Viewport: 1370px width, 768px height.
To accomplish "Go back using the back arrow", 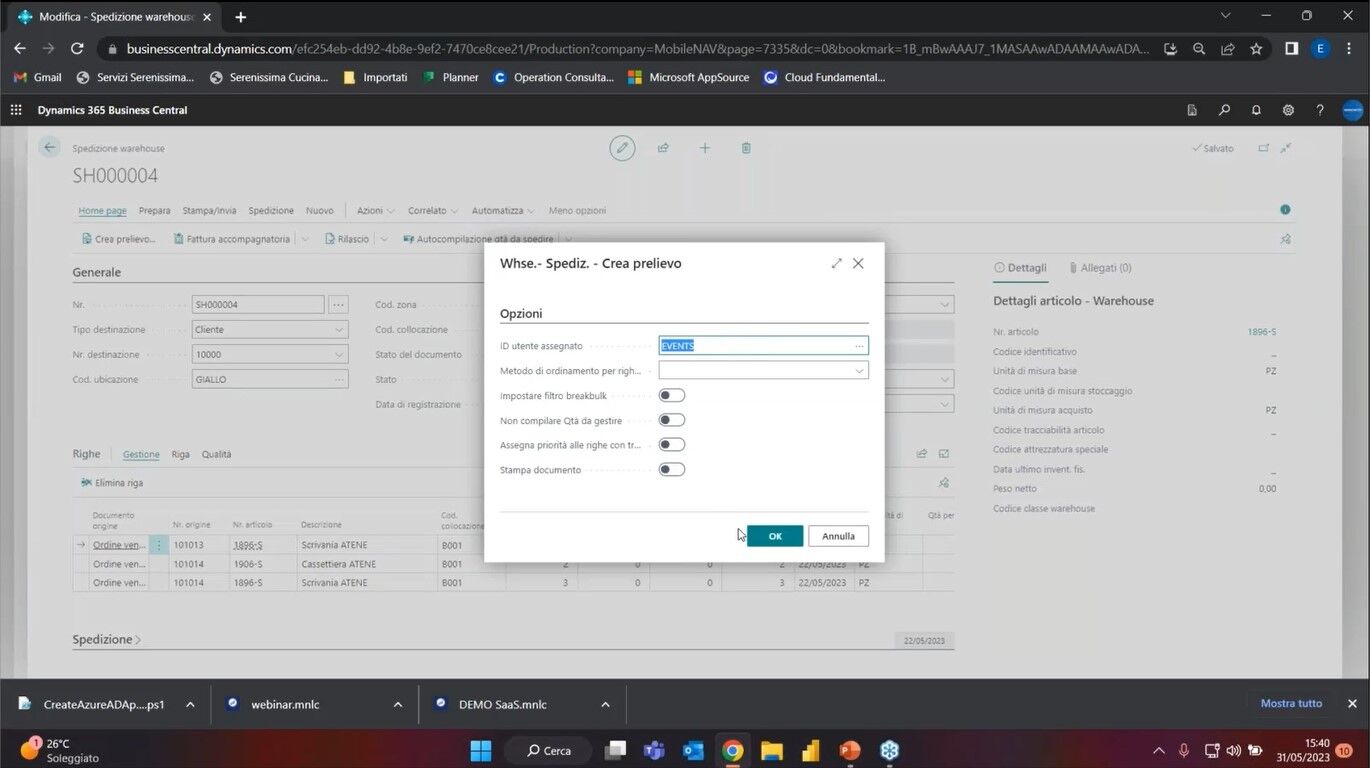I will (x=49, y=148).
